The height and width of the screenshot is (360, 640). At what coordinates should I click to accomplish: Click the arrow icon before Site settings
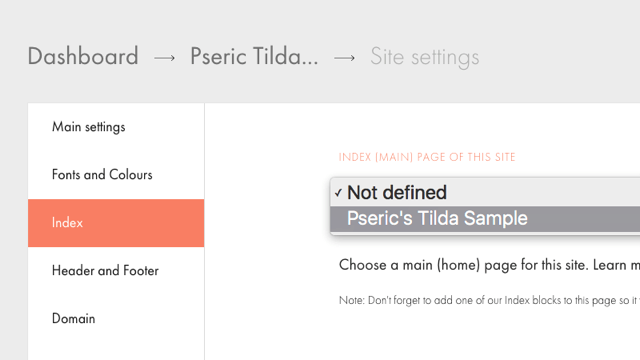point(344,58)
